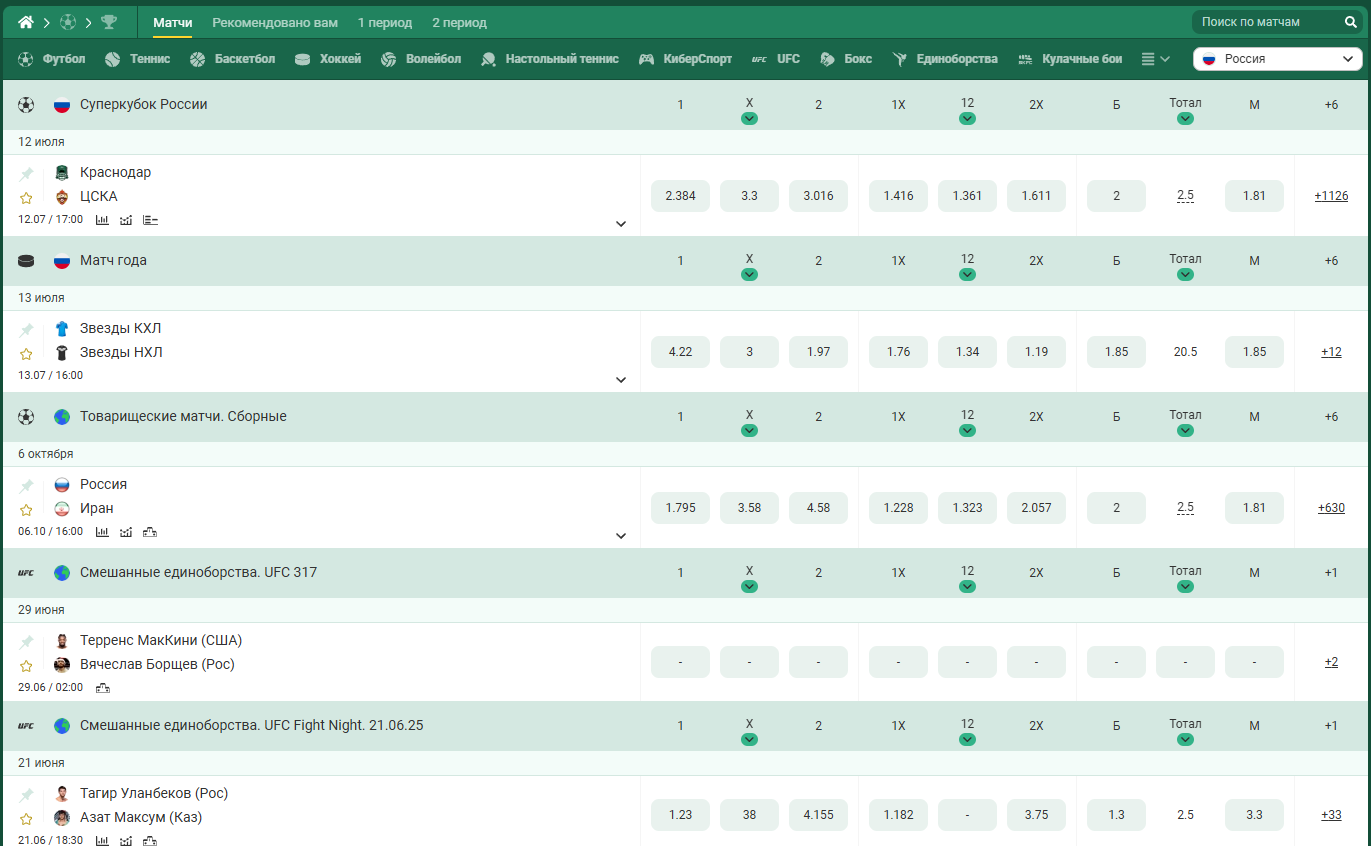Pin the Терренс МакКини fight
Image resolution: width=1371 pixels, height=846 pixels.
[26, 641]
